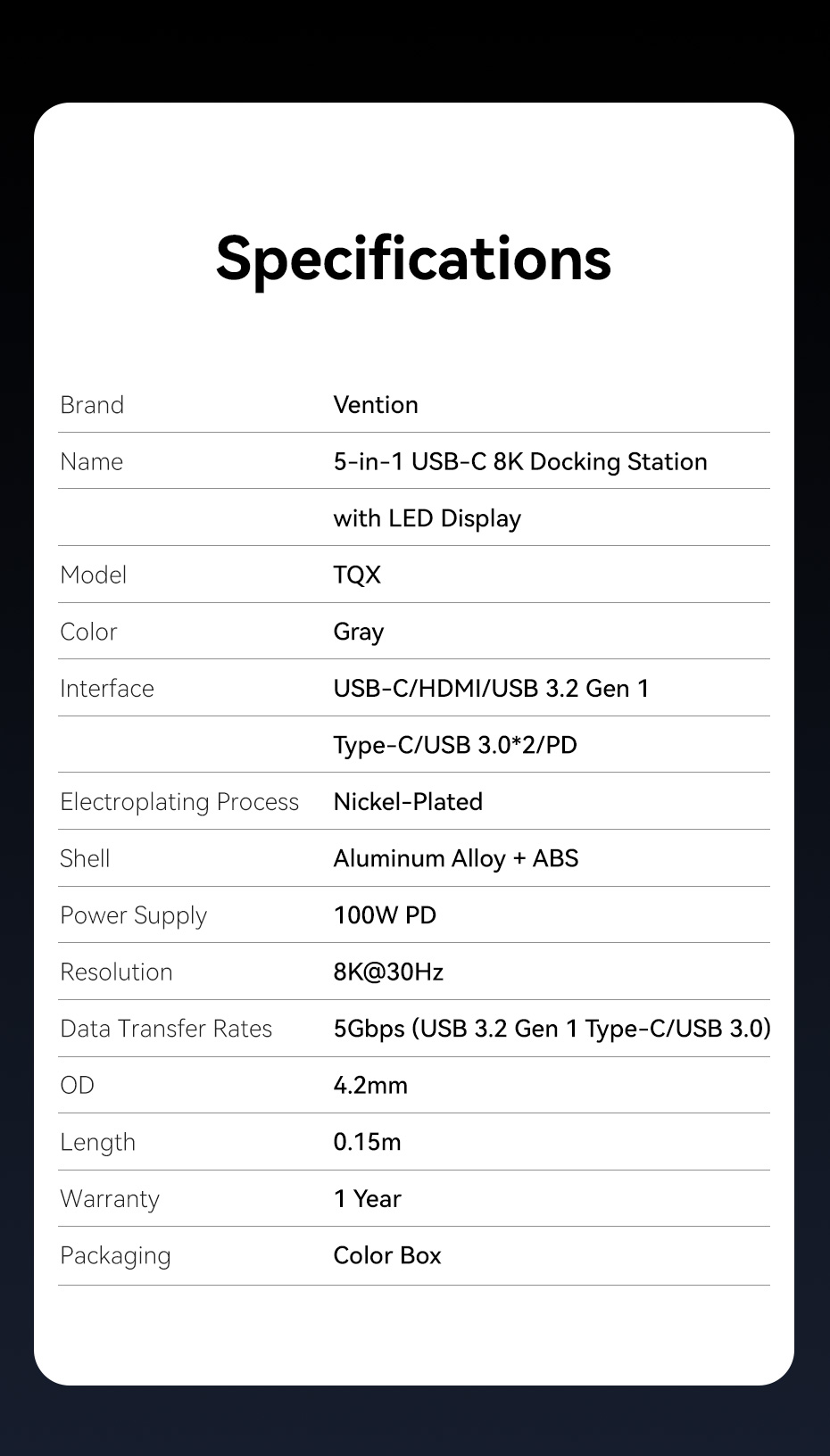
Task: Click the Data Transfer Rates label
Action: coord(166,1029)
